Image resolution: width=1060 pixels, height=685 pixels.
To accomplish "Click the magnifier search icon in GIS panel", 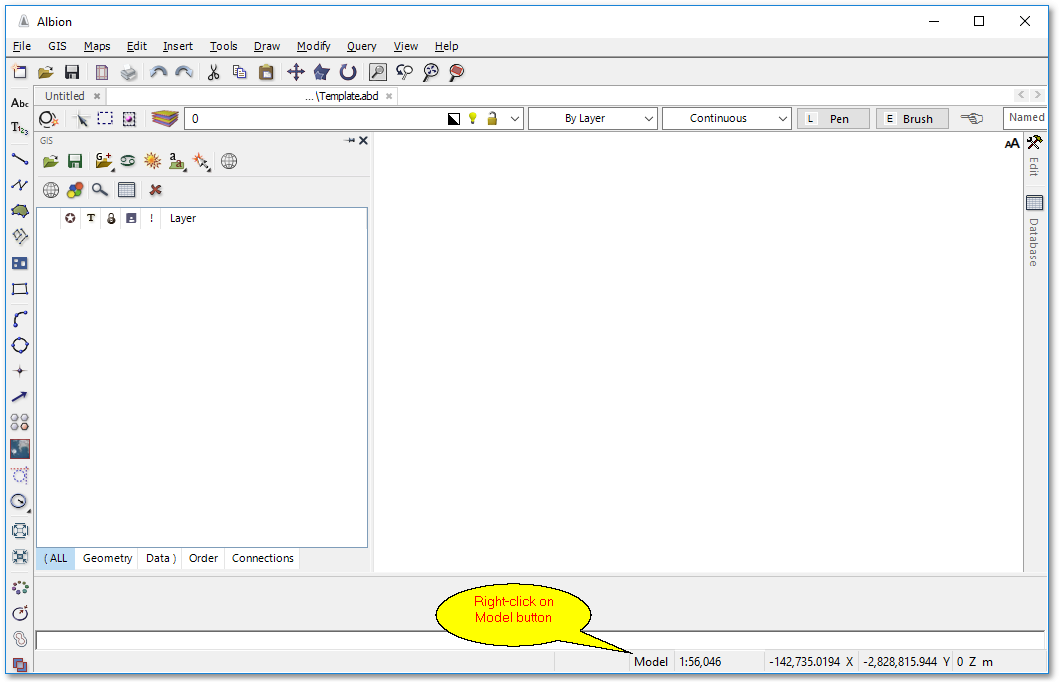I will 100,190.
